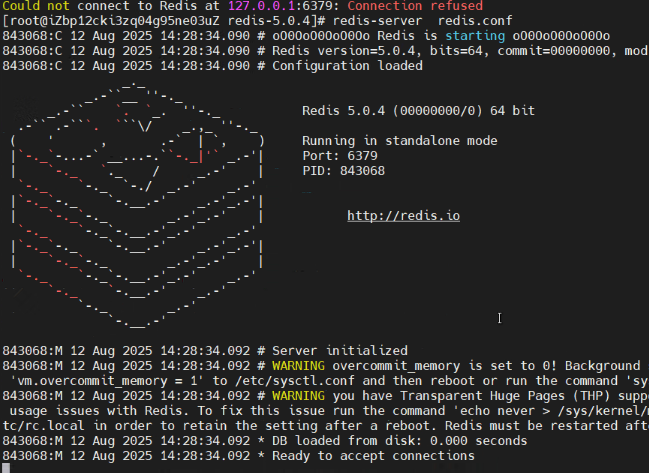Click the Redis ASCII cube logo

137,205
